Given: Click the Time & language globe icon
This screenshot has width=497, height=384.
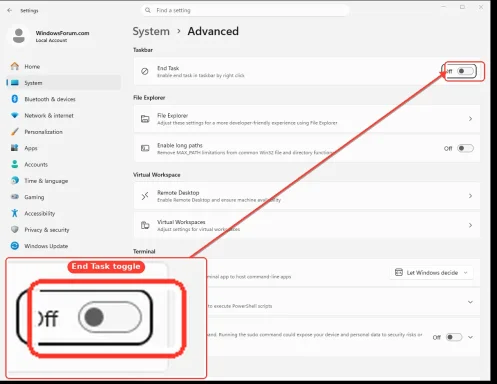Looking at the screenshot, I should [x=15, y=180].
